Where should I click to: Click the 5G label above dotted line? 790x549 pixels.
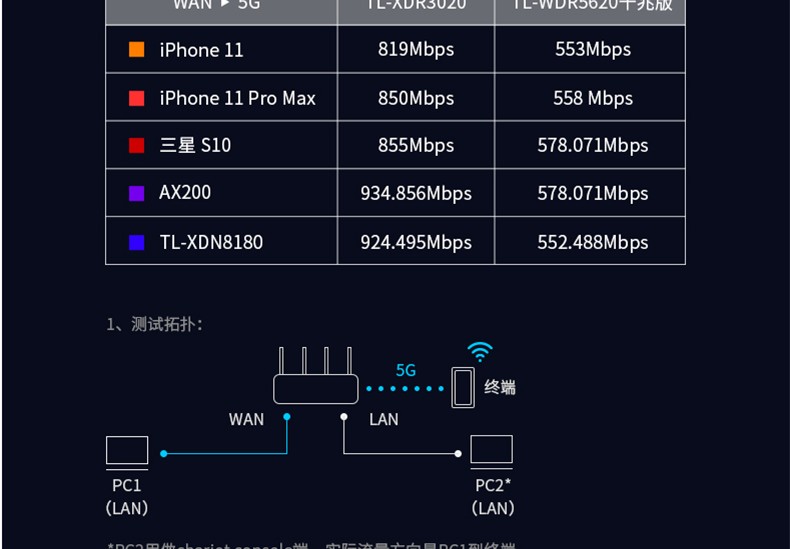[x=406, y=371]
